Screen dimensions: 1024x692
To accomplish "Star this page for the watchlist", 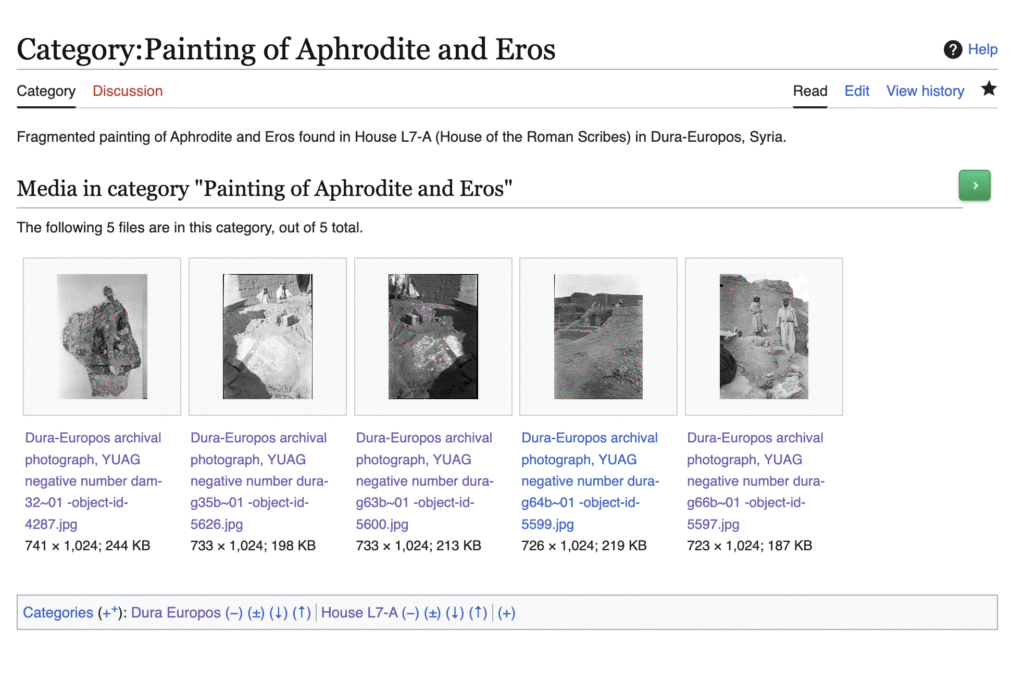I will click(x=988, y=89).
